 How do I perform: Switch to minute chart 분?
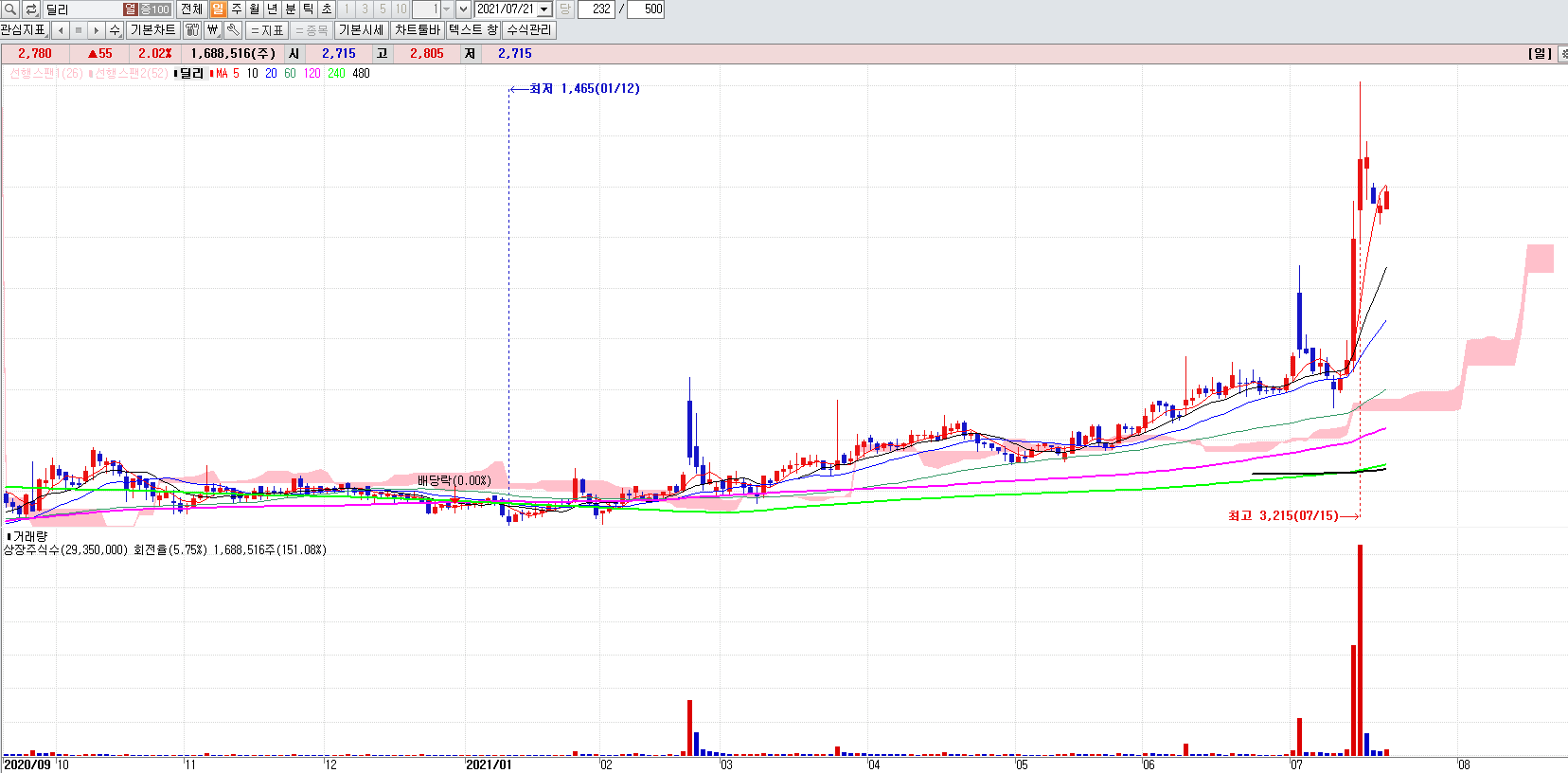[290, 9]
